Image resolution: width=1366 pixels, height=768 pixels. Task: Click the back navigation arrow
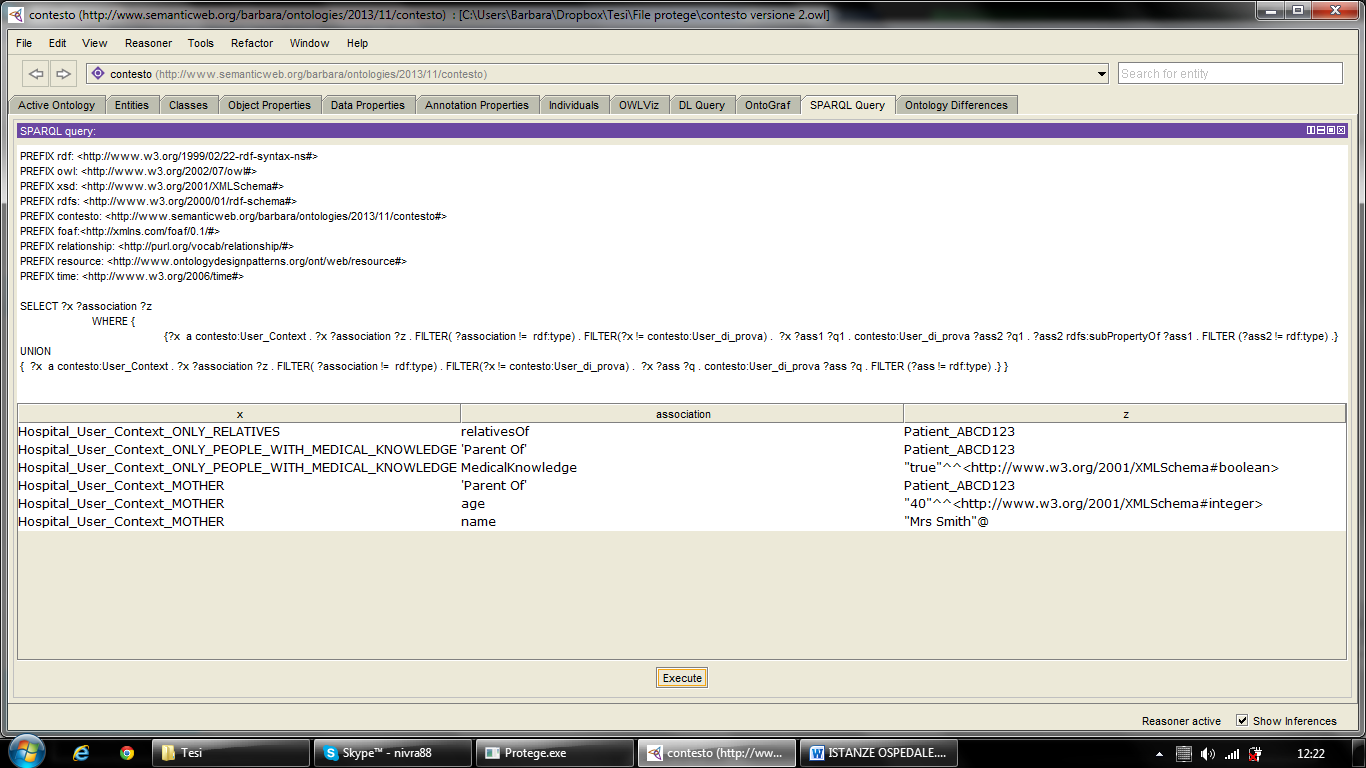click(37, 73)
